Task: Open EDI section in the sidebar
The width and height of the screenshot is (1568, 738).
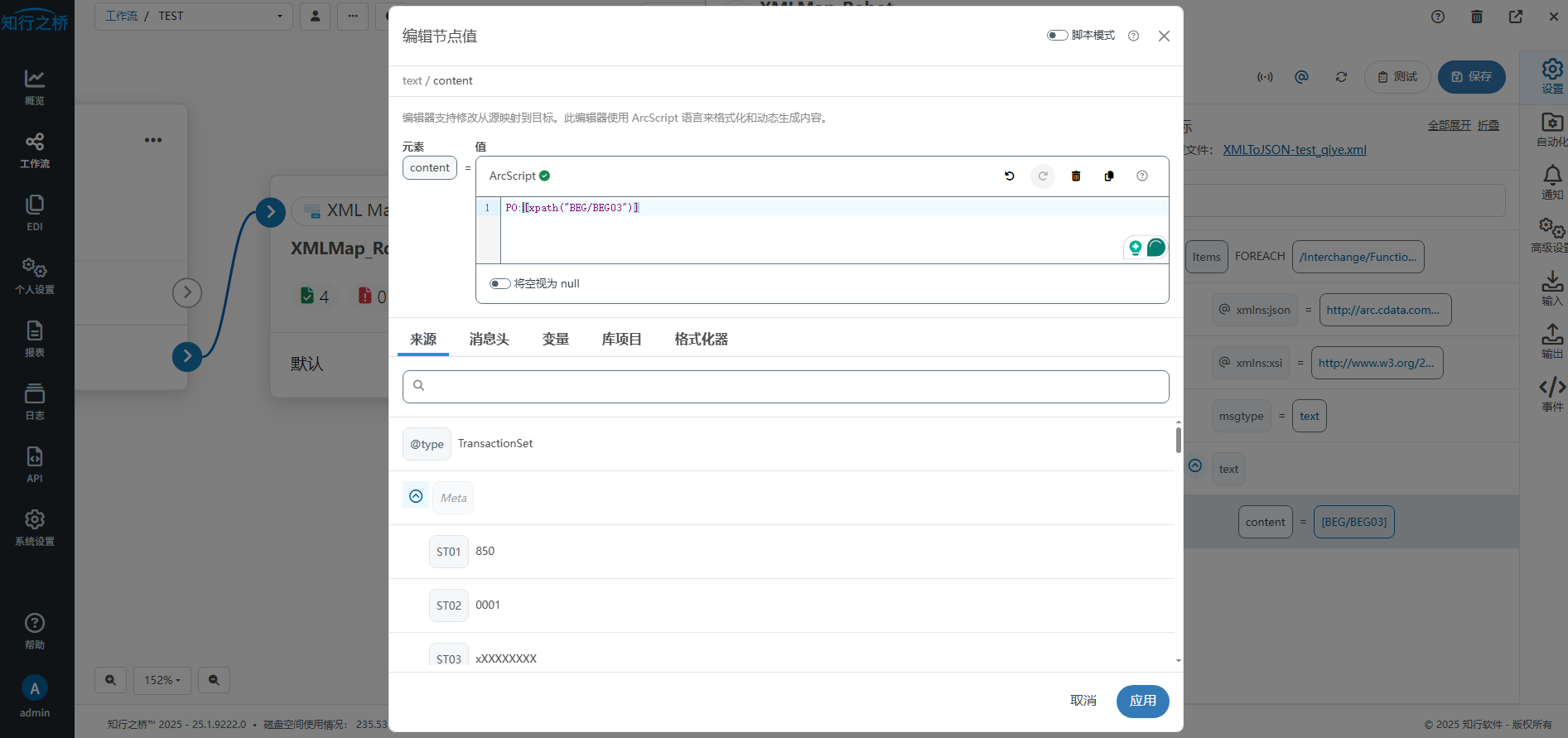Action: 35,213
